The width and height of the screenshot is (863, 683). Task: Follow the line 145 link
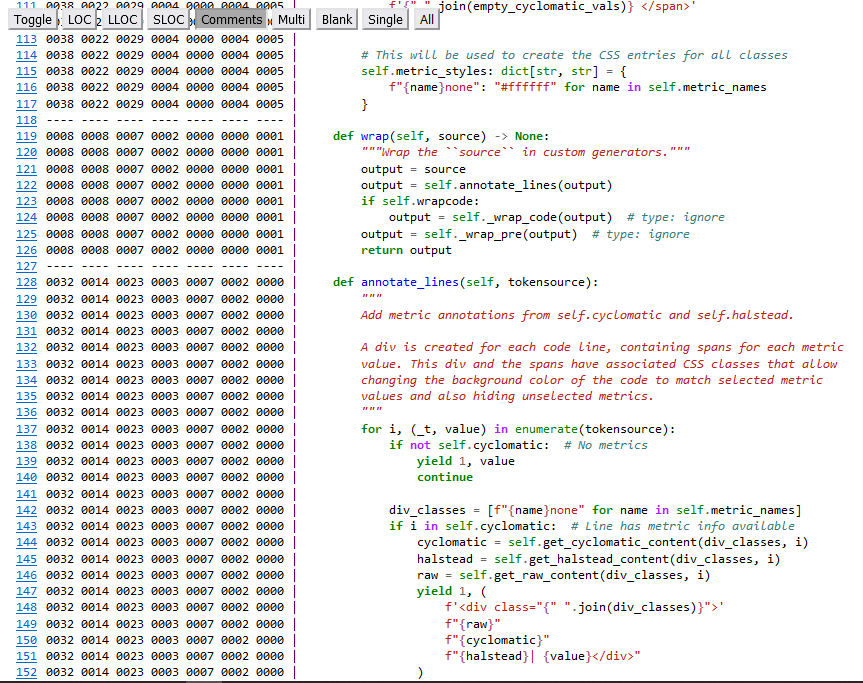click(x=26, y=559)
